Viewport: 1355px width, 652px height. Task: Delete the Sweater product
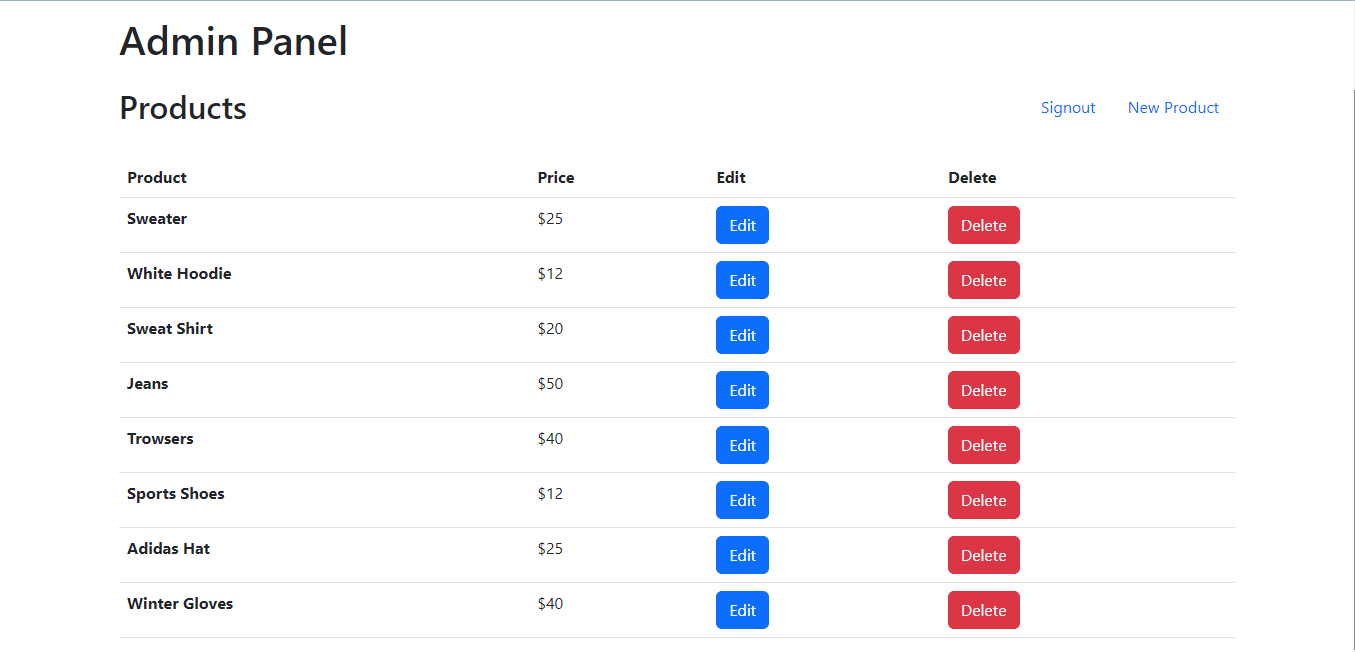pos(983,225)
